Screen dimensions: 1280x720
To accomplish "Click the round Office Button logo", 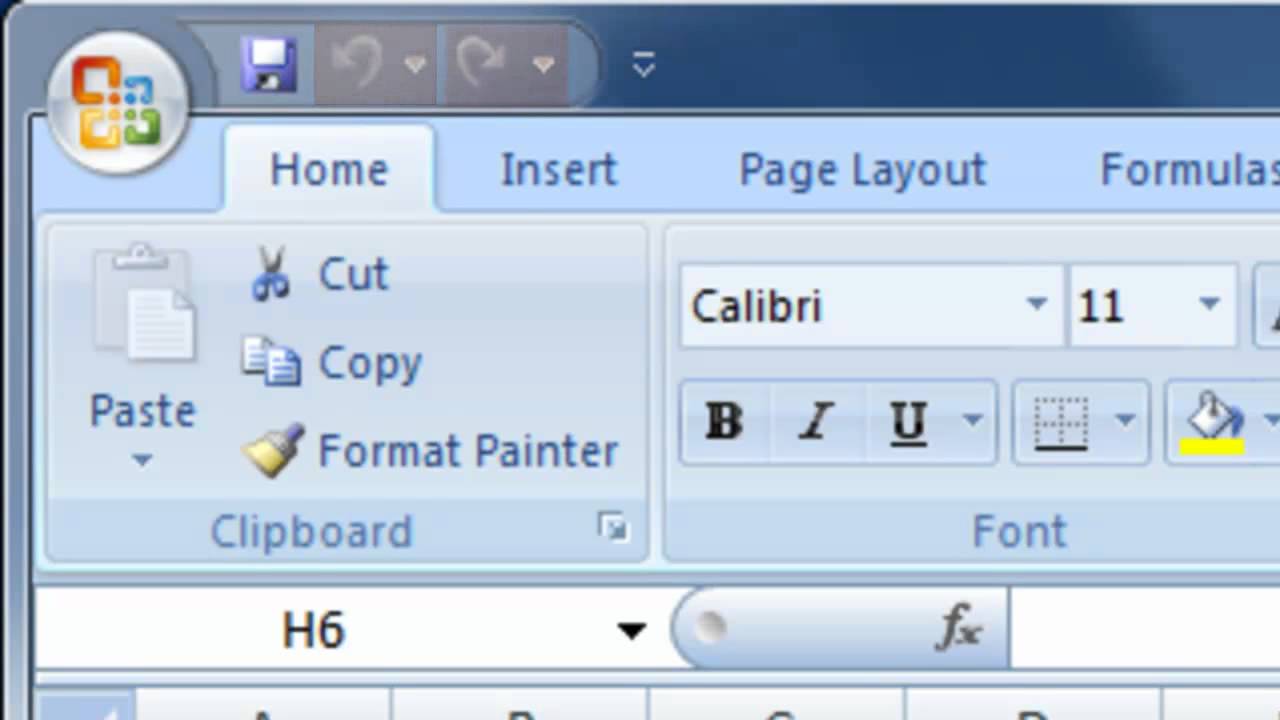I will (x=117, y=103).
